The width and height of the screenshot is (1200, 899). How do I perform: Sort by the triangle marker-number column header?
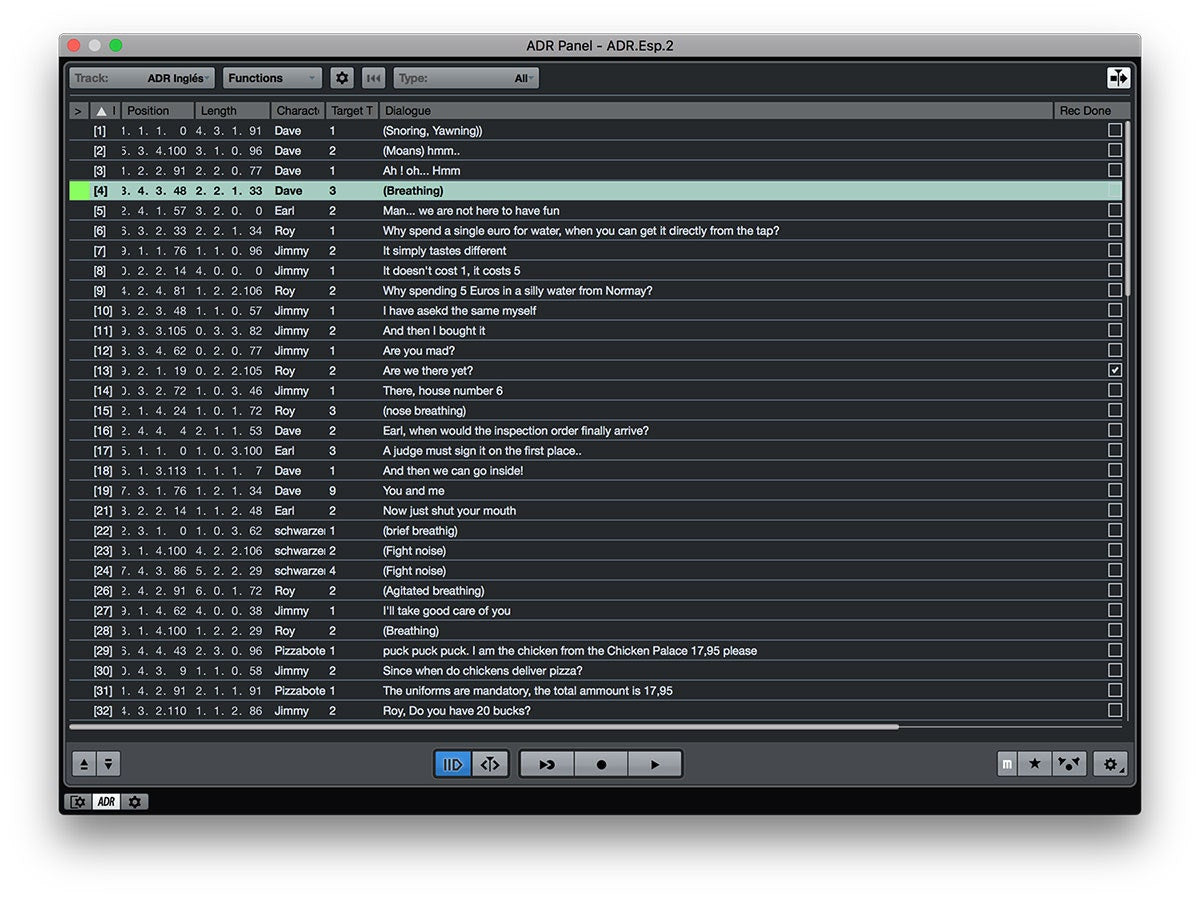pos(105,111)
